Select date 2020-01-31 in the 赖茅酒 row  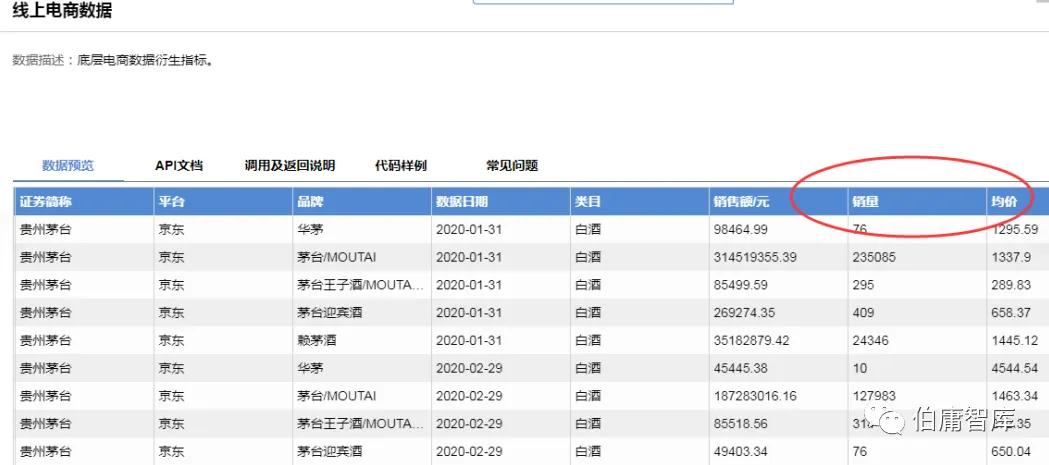point(469,341)
